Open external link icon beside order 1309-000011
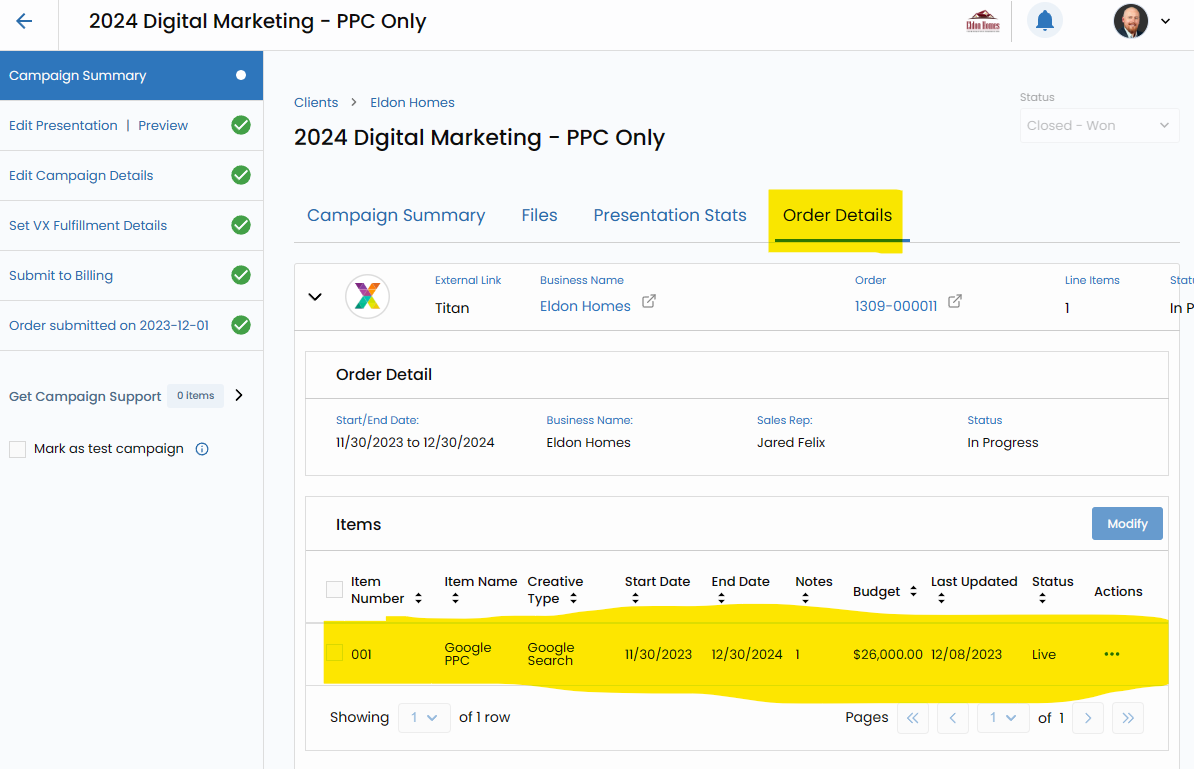Image resolution: width=1194 pixels, height=769 pixels. point(954,301)
